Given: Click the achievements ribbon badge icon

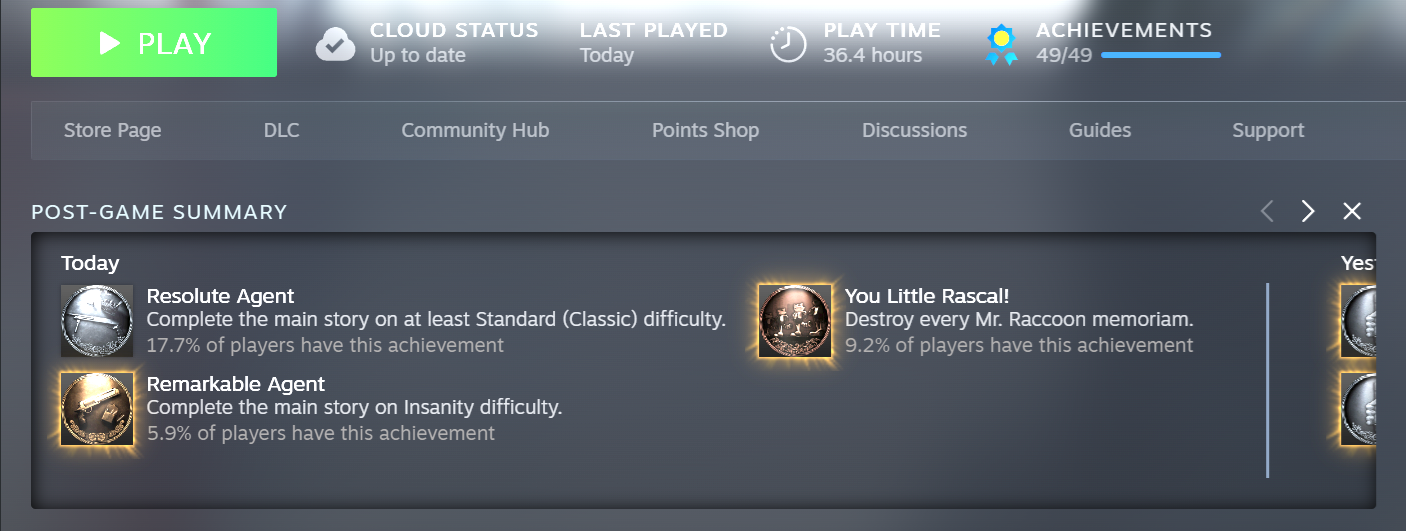Looking at the screenshot, I should pyautogui.click(x=1001, y=44).
